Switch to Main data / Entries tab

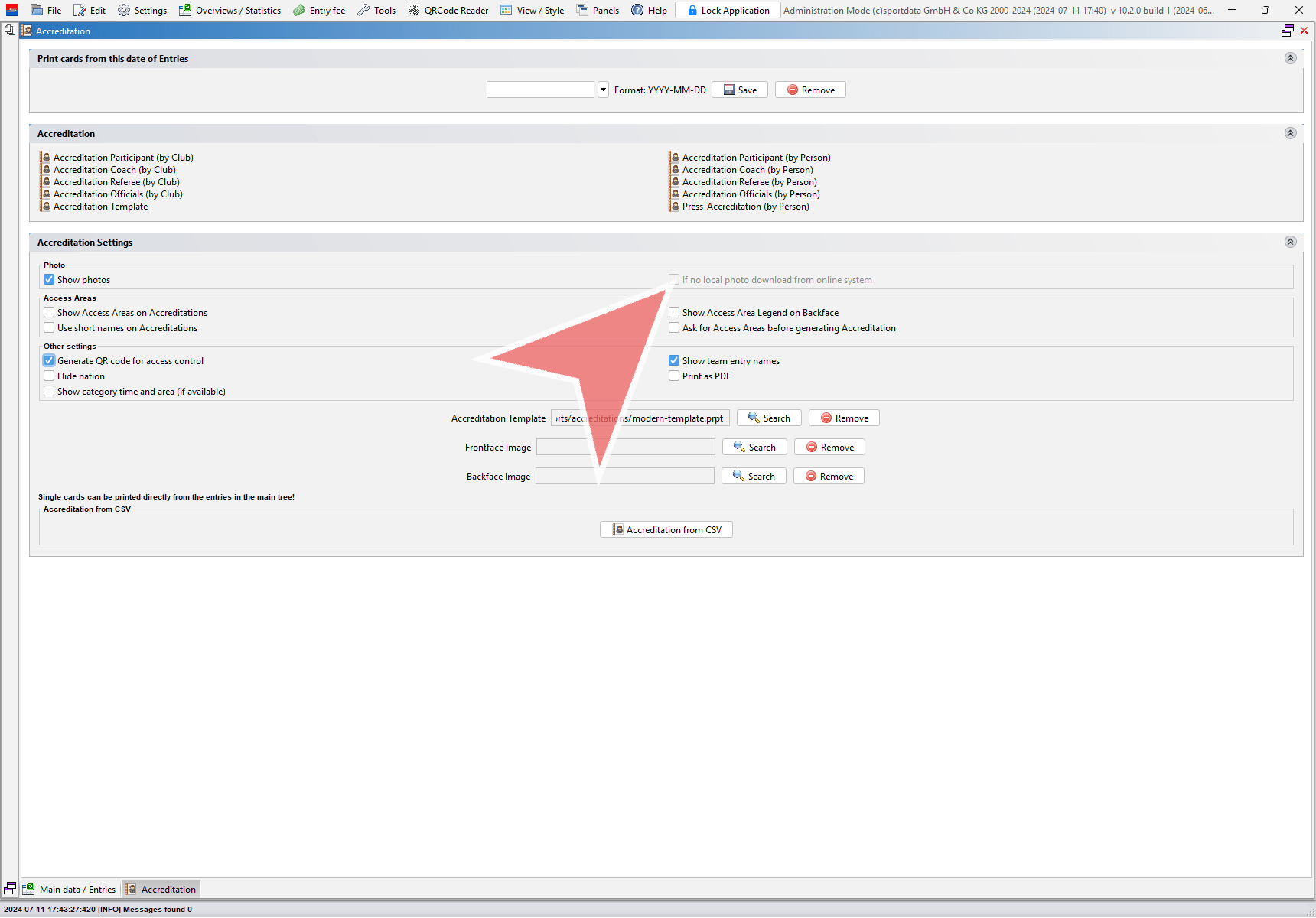pos(70,890)
